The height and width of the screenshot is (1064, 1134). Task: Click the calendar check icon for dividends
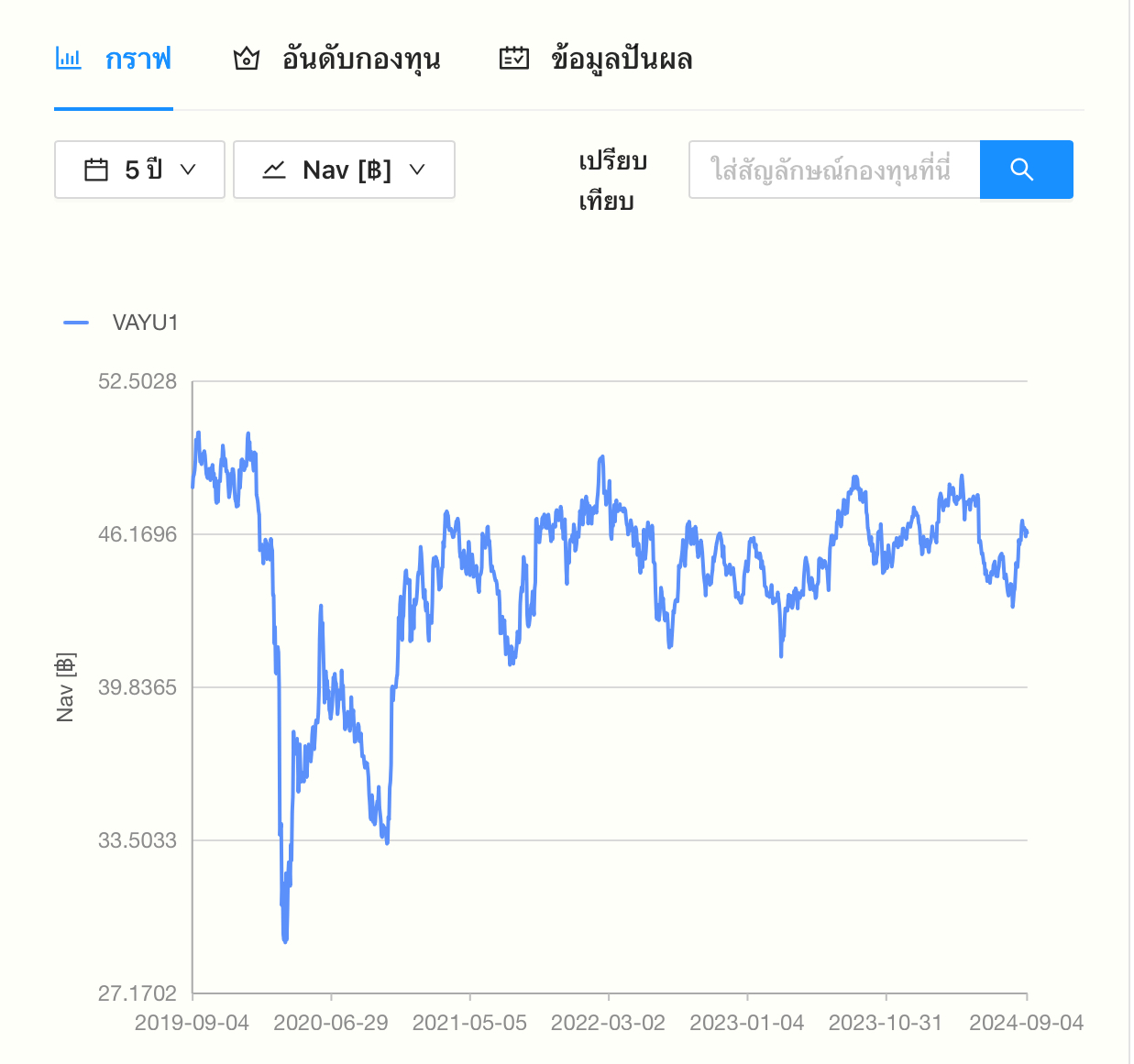pyautogui.click(x=514, y=58)
